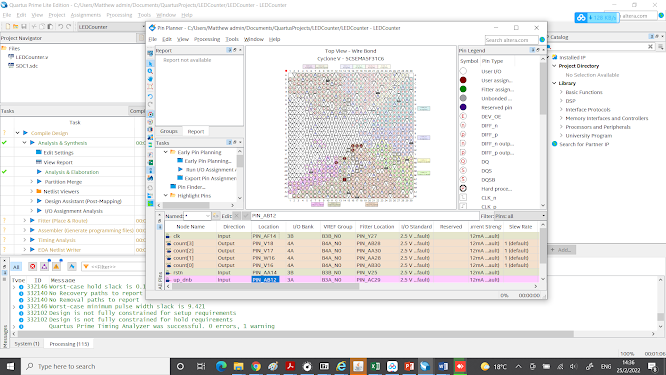Click the LEDCounter.v file icon in Project Navigator
The height and width of the screenshot is (375, 666).
click(11, 57)
